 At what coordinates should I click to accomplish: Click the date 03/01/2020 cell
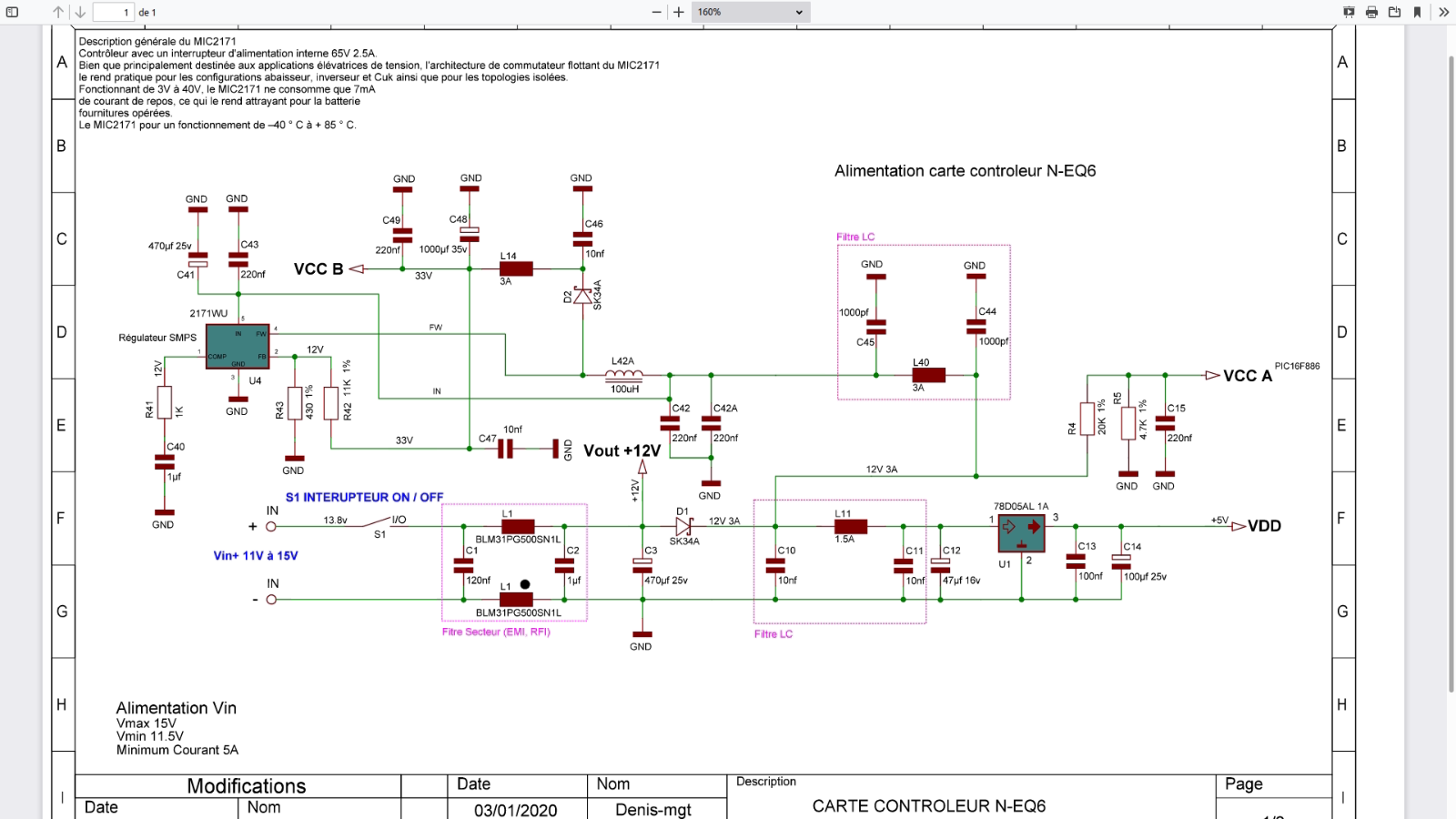pos(516,810)
